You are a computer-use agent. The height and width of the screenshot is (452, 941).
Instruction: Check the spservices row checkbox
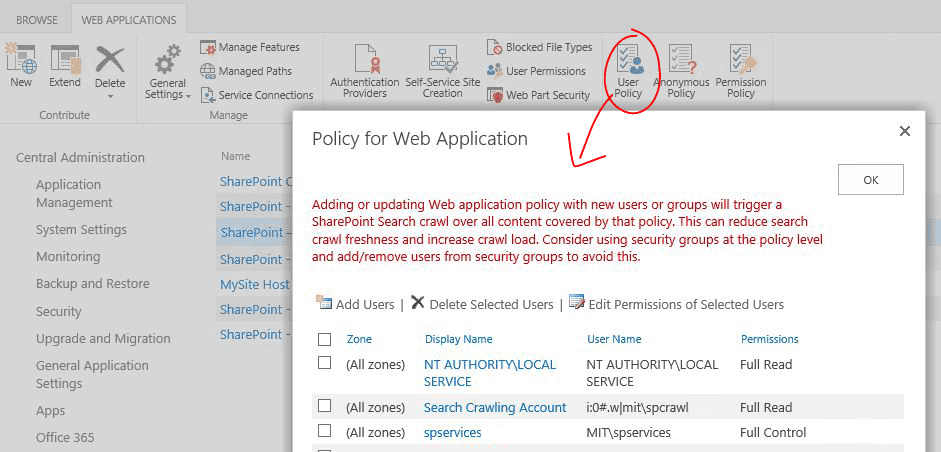[x=325, y=430]
